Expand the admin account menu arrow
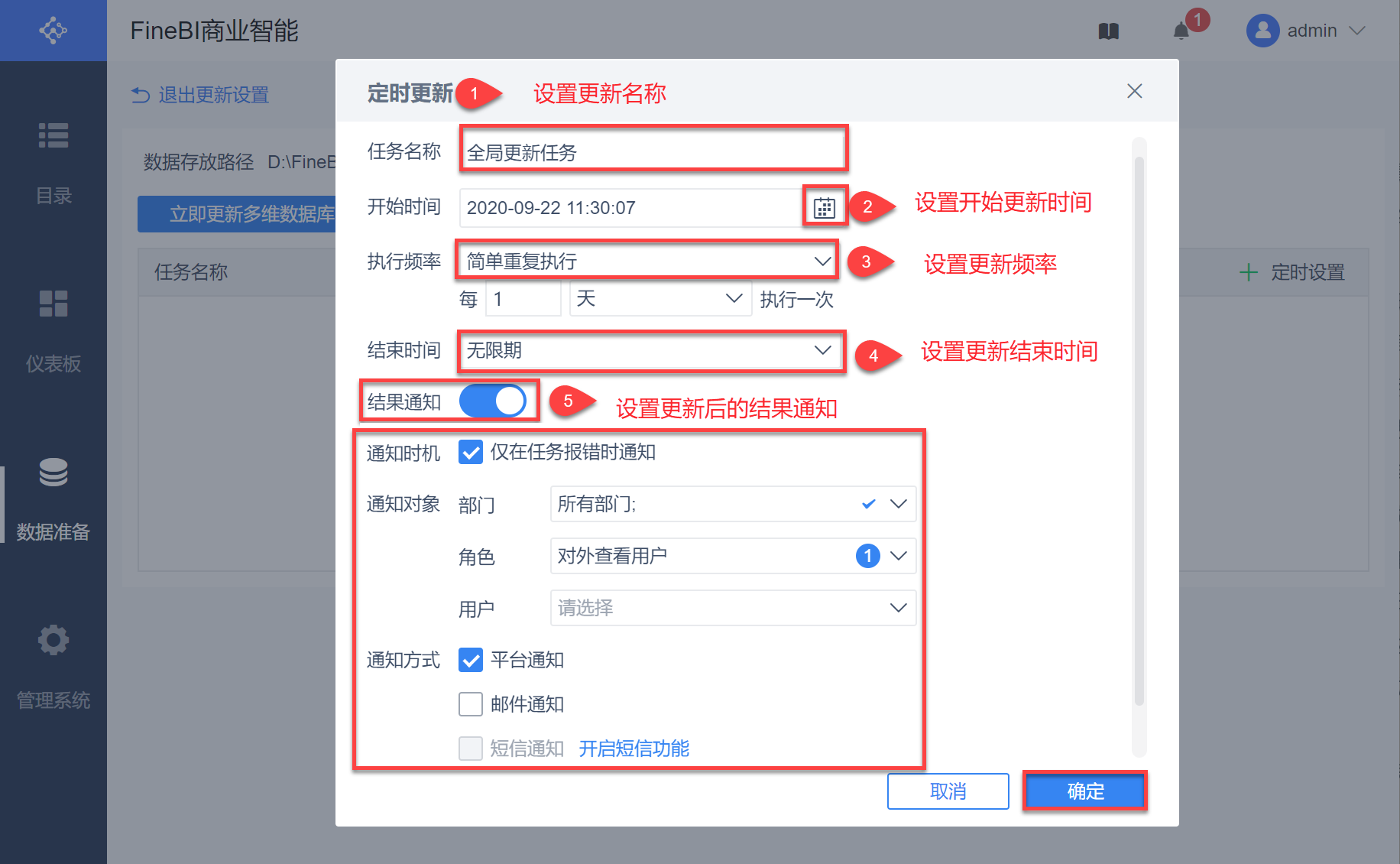Screen dimensions: 1400x864 (x=1357, y=31)
